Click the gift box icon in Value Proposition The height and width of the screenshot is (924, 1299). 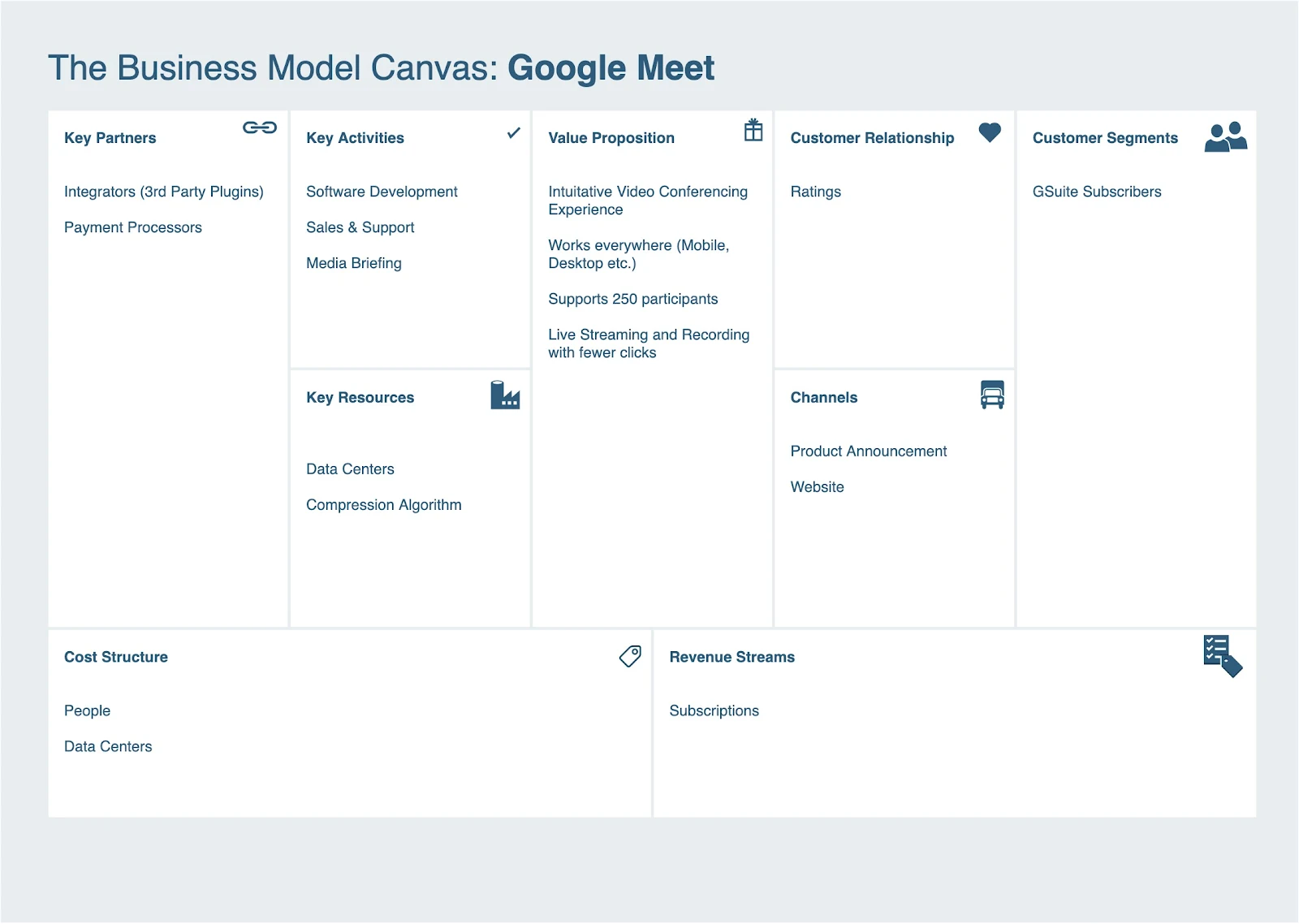coord(753,130)
